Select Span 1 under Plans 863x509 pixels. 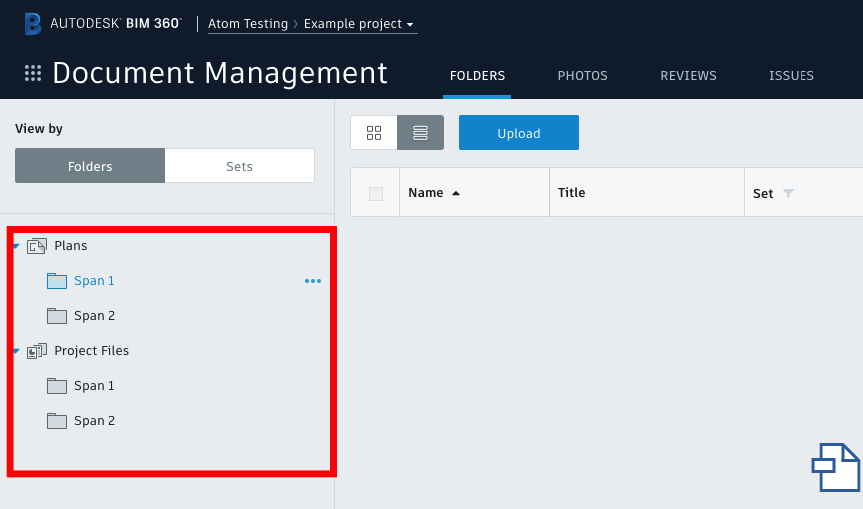tap(94, 281)
